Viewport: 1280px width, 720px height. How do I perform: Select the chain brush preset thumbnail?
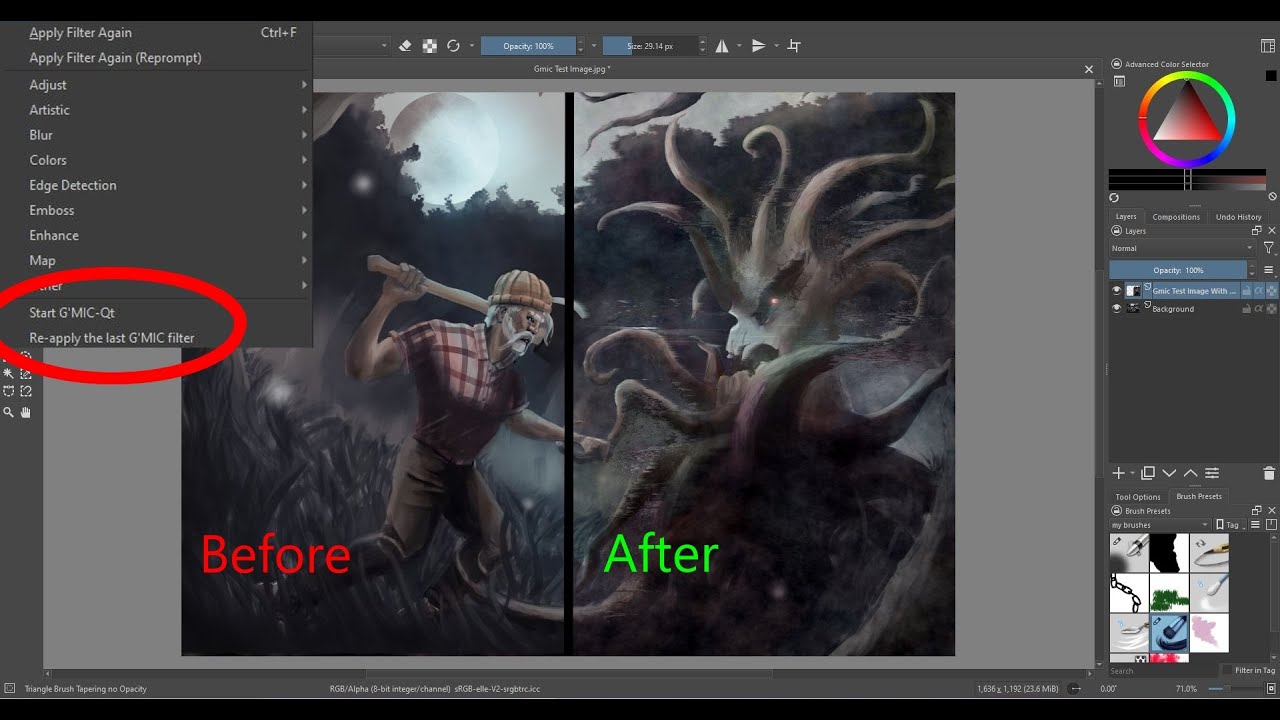click(1129, 593)
